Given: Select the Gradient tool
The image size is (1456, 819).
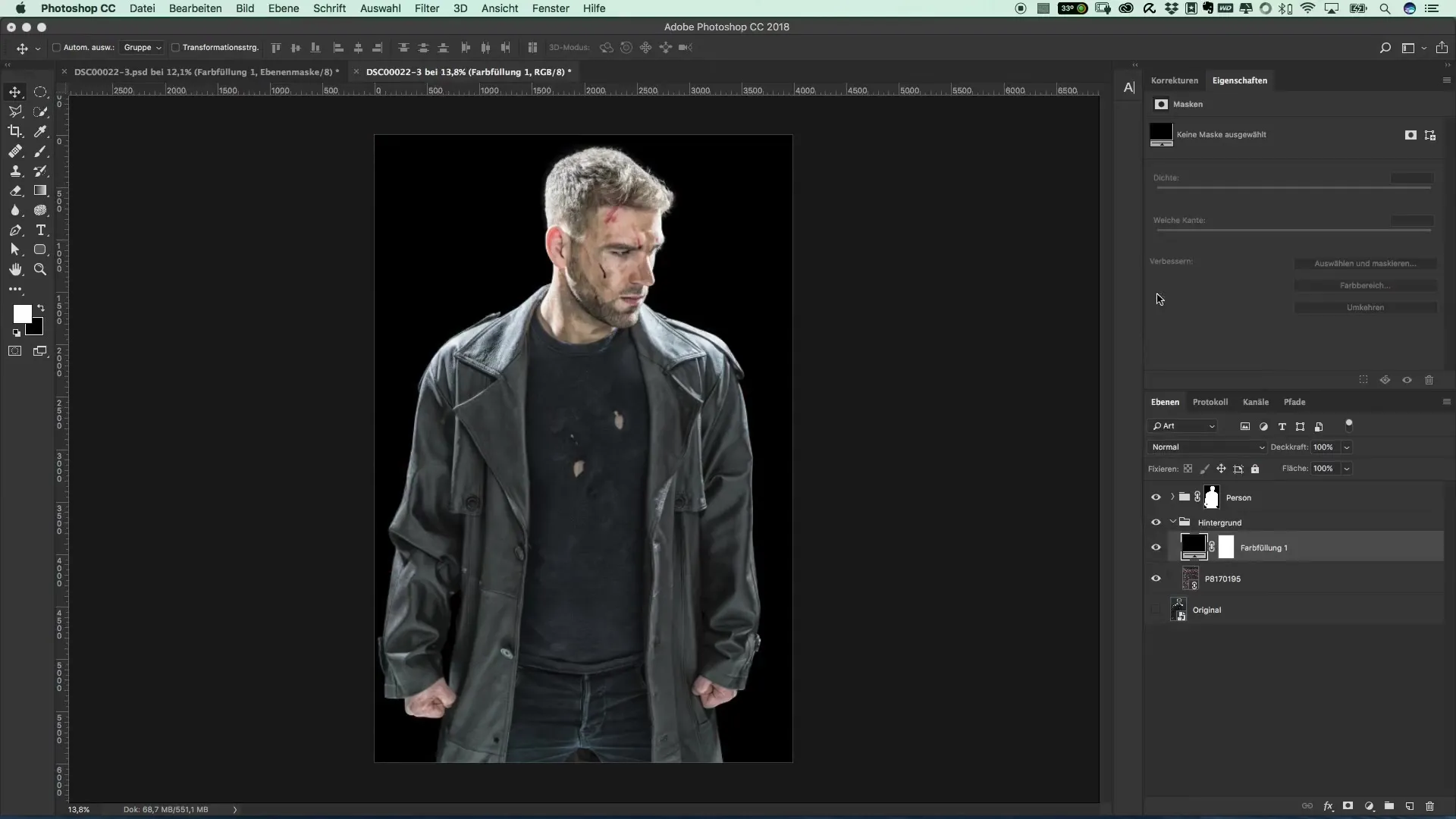Looking at the screenshot, I should tap(40, 191).
